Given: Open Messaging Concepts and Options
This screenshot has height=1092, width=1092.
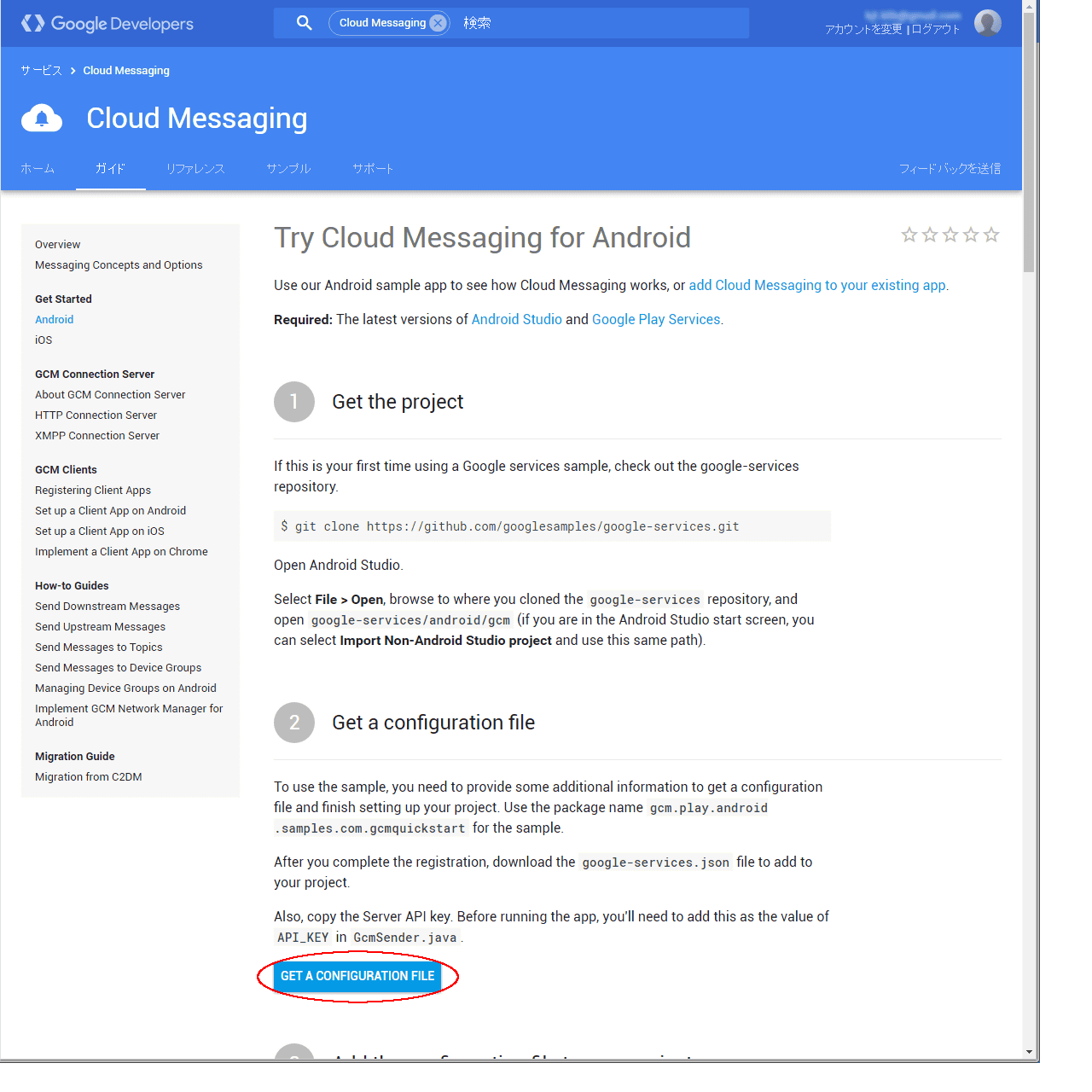Looking at the screenshot, I should tap(119, 265).
